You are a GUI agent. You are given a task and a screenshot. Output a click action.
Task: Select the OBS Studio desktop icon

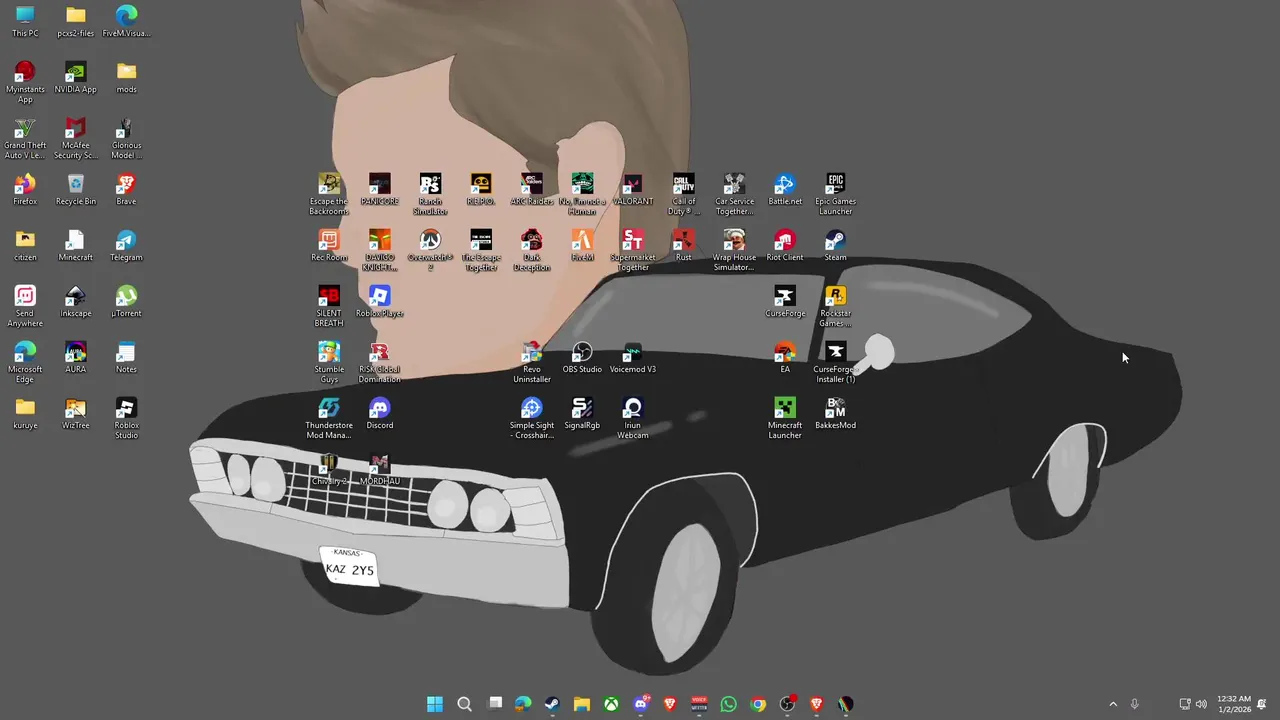582,357
